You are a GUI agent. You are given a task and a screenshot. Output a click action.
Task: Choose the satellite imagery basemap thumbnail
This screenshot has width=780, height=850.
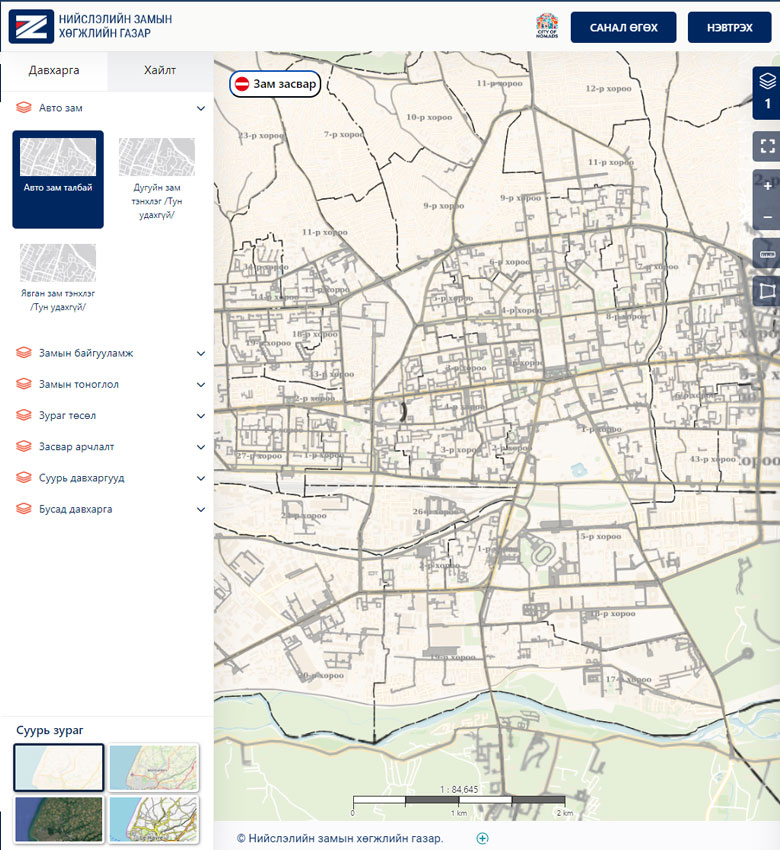click(x=59, y=817)
